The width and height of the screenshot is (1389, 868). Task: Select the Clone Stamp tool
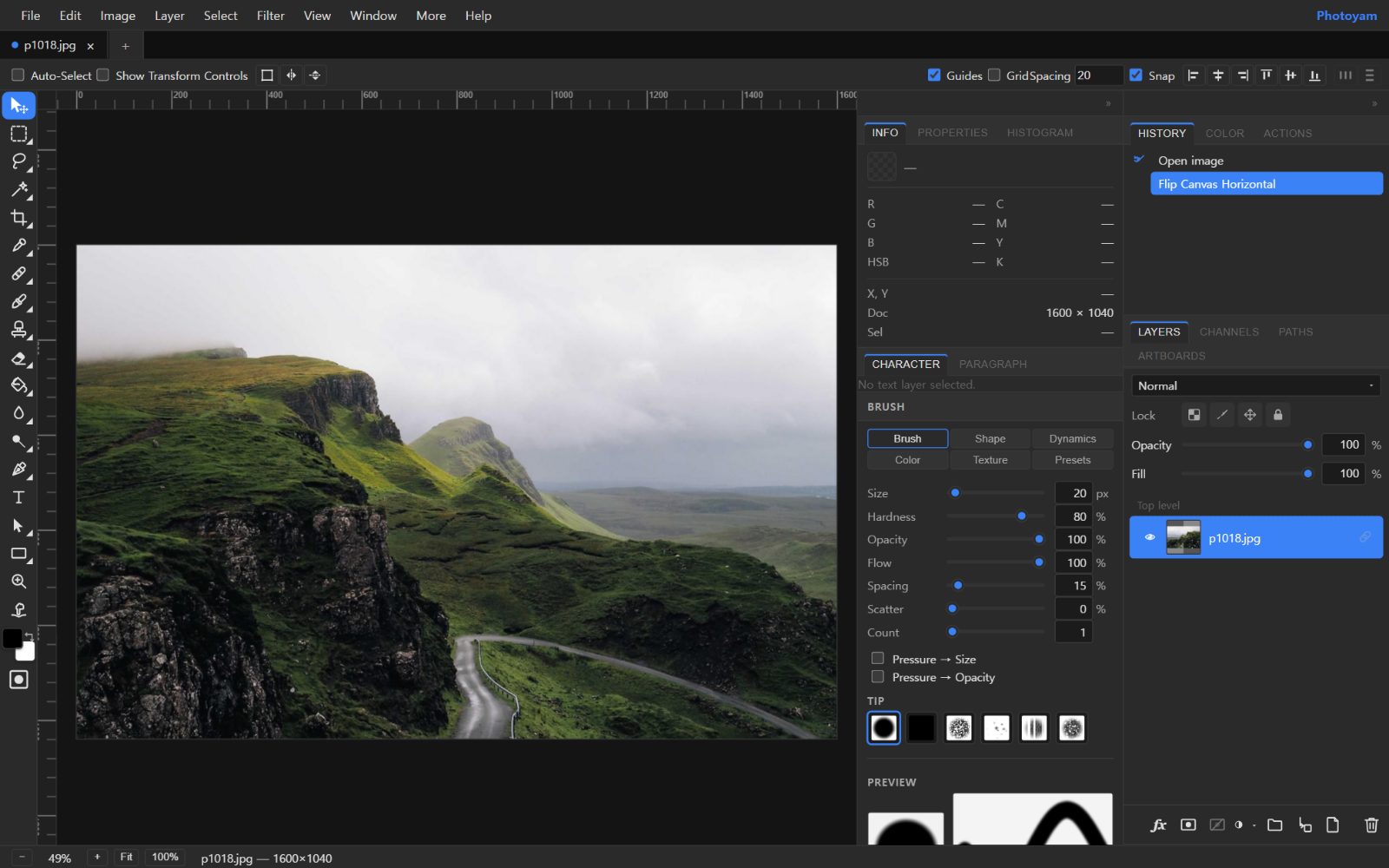click(x=18, y=329)
